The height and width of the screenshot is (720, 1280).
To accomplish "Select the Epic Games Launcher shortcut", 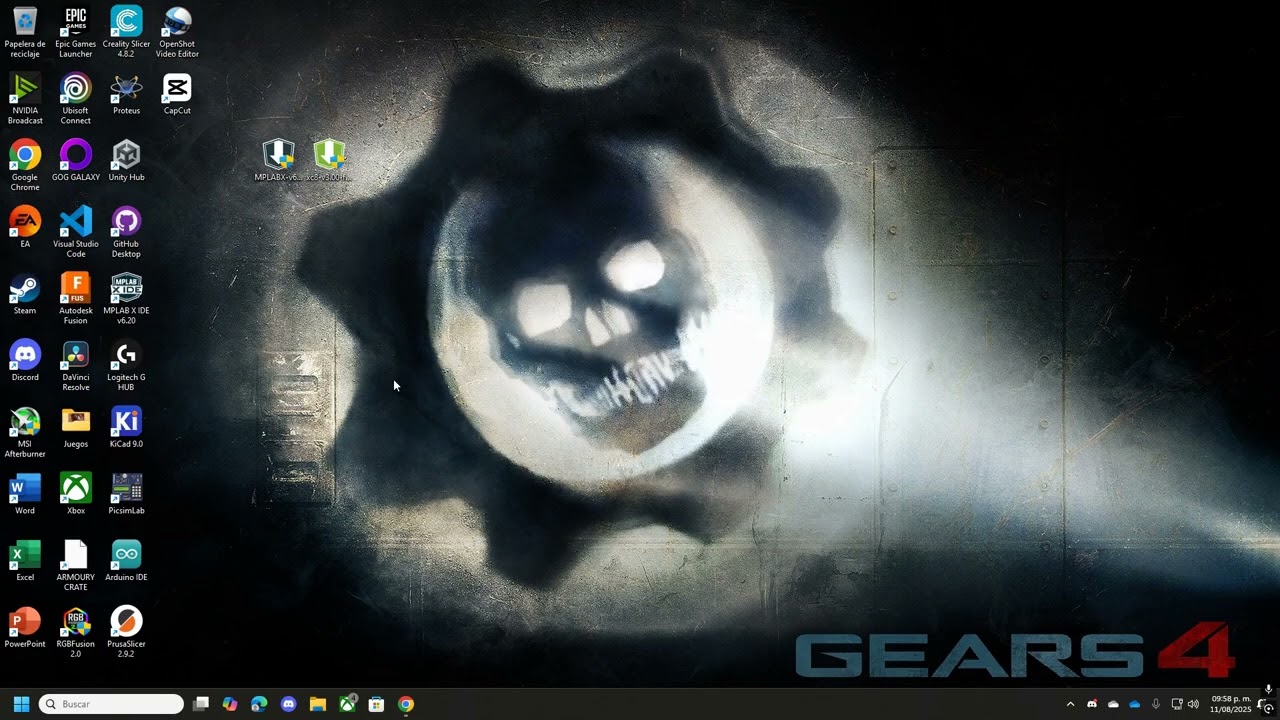I will pos(76,31).
